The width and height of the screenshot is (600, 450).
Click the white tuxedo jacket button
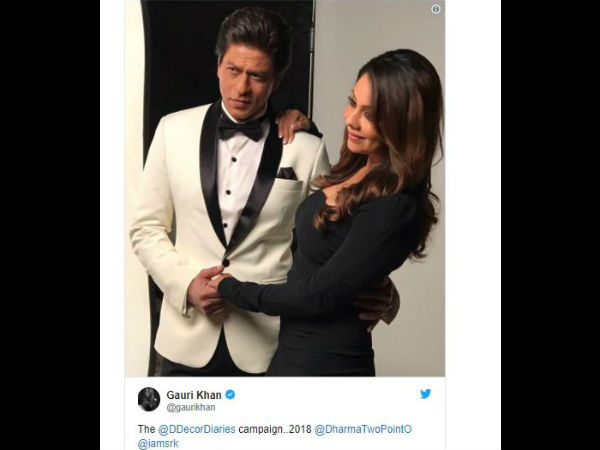(x=226, y=262)
